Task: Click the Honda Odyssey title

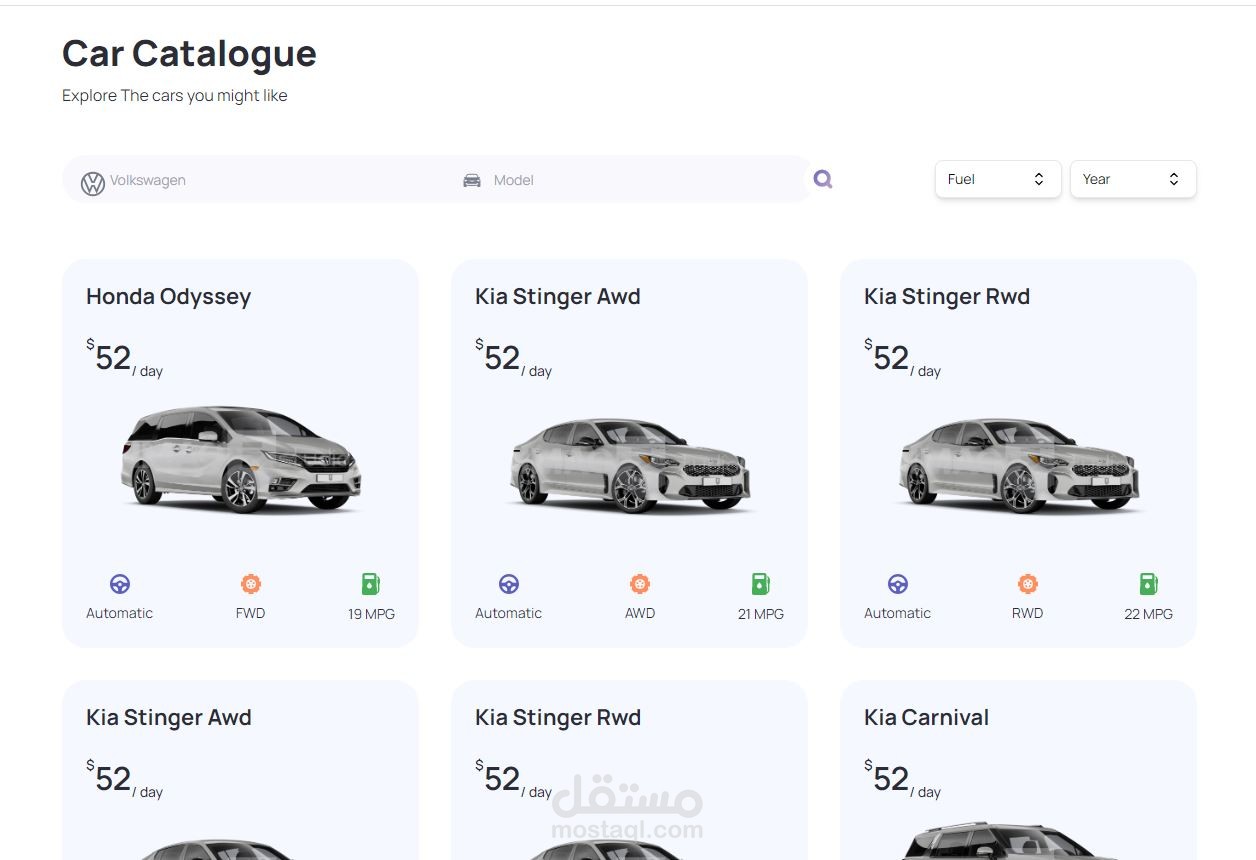Action: coord(168,297)
